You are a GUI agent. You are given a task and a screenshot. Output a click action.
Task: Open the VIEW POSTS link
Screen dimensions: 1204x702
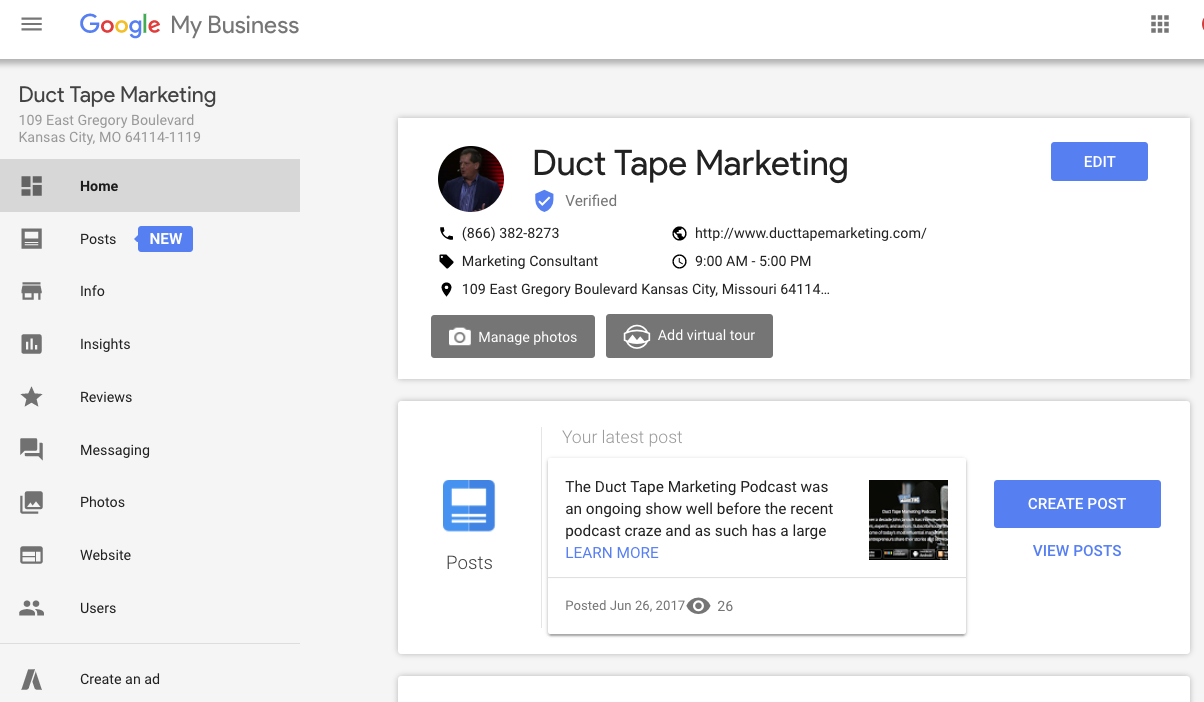tap(1077, 550)
